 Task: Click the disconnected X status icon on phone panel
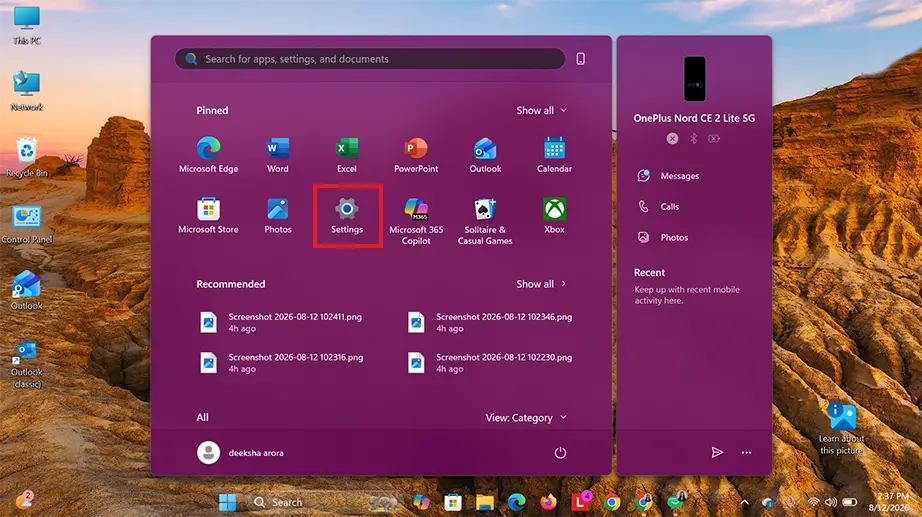click(x=672, y=138)
